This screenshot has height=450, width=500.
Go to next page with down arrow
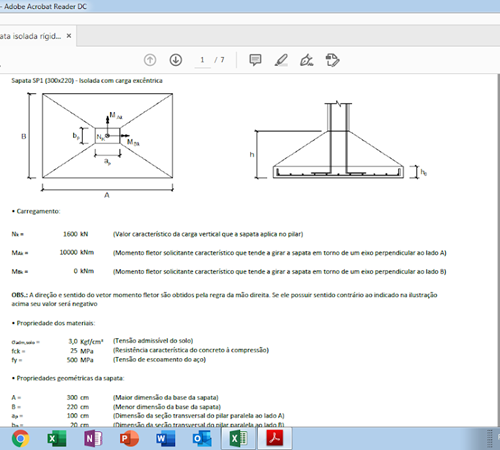click(176, 60)
